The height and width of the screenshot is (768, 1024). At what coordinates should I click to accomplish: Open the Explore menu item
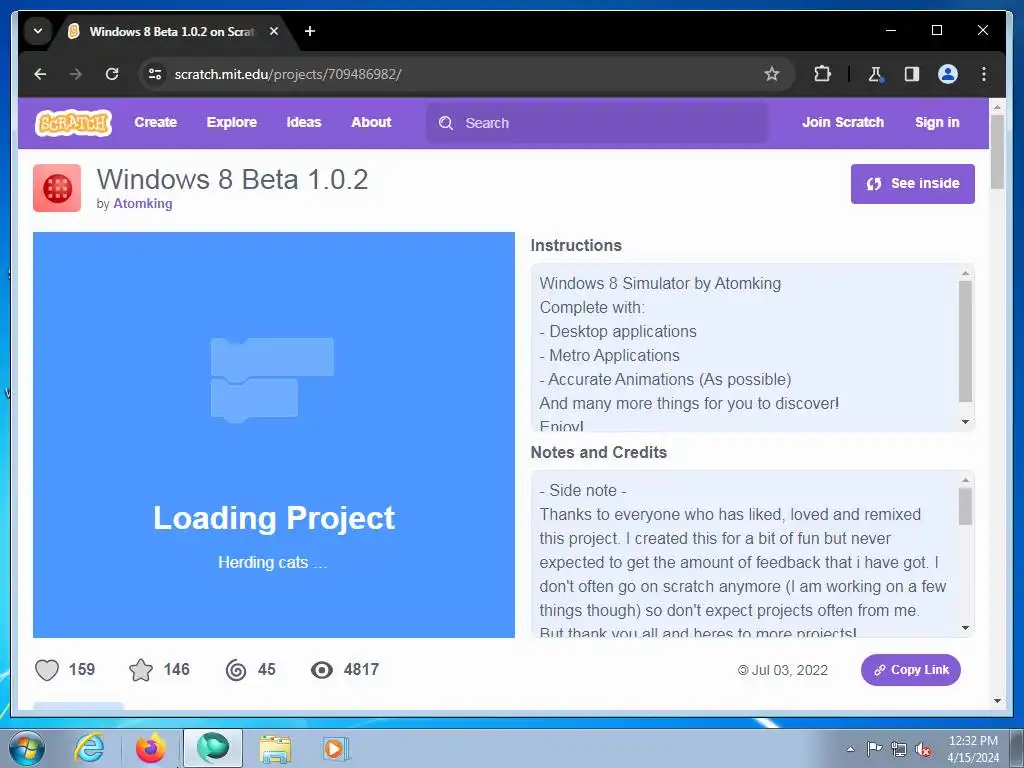pos(232,123)
